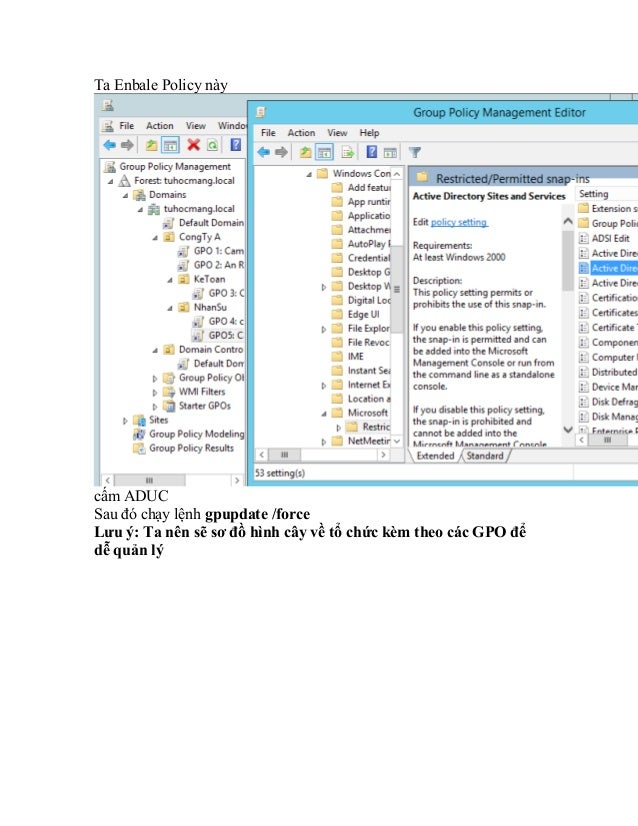Click Group Policy Management Editor title bar icon
The width and height of the screenshot is (638, 826).
pyautogui.click(x=261, y=112)
